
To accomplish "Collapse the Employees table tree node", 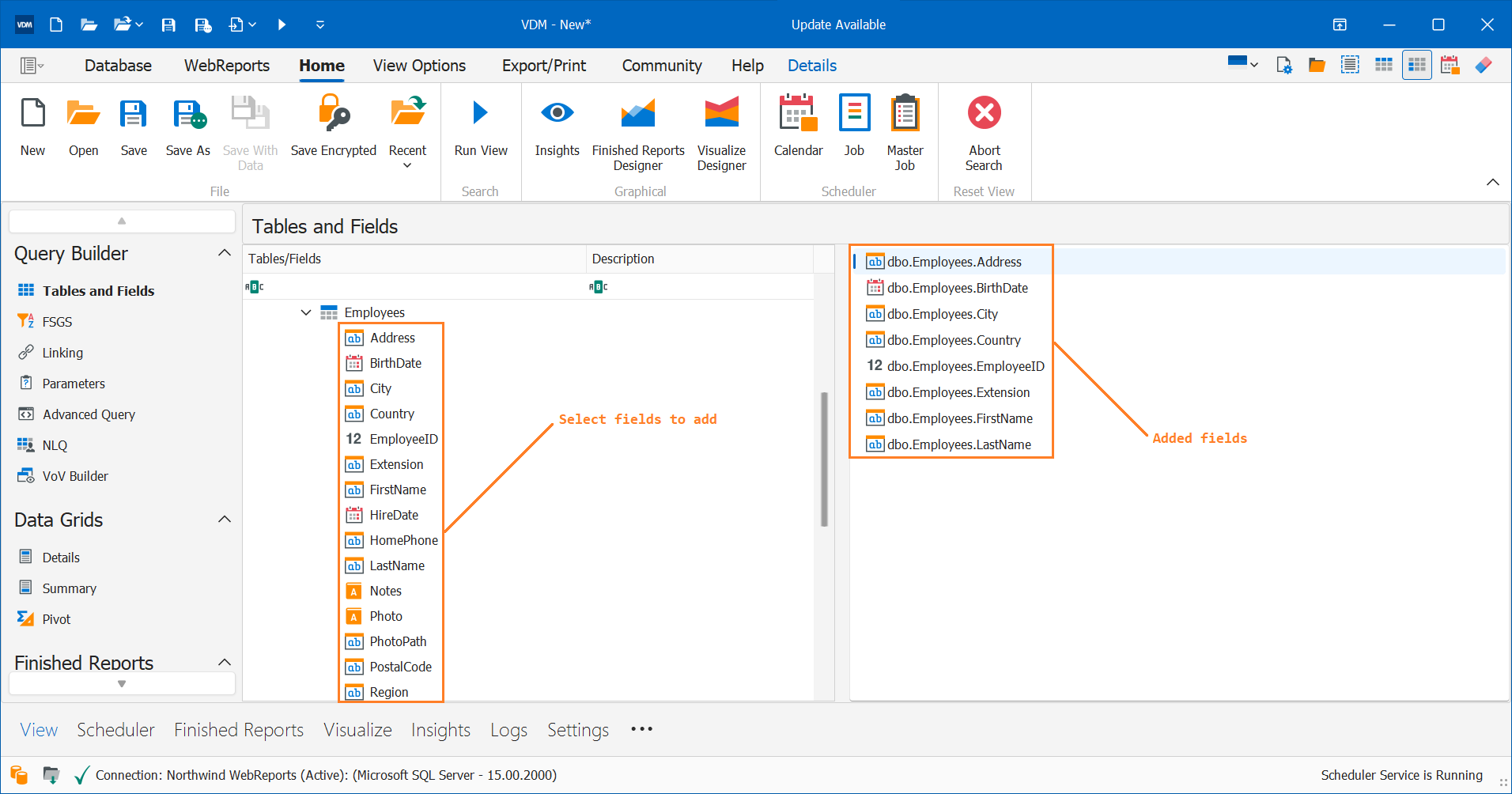I will coord(305,312).
